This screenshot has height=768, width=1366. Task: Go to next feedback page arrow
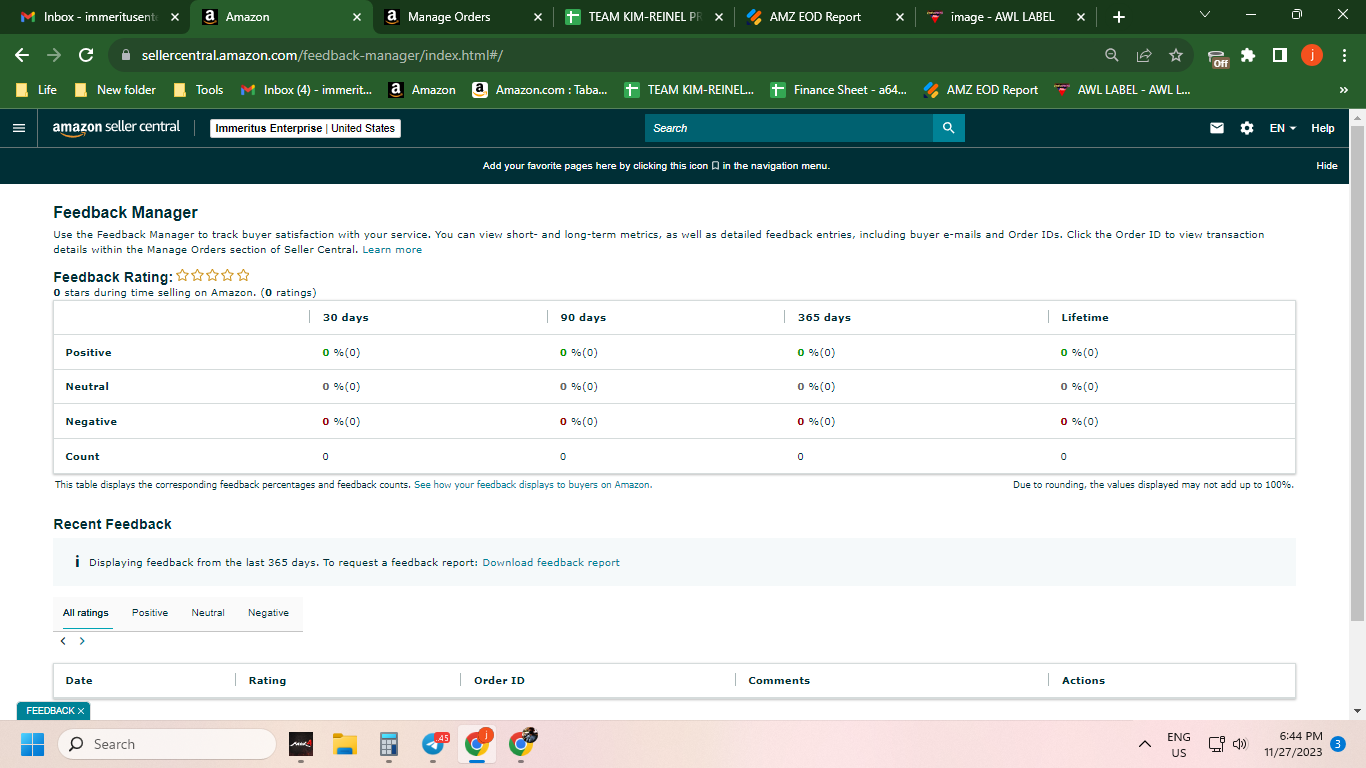tap(82, 641)
